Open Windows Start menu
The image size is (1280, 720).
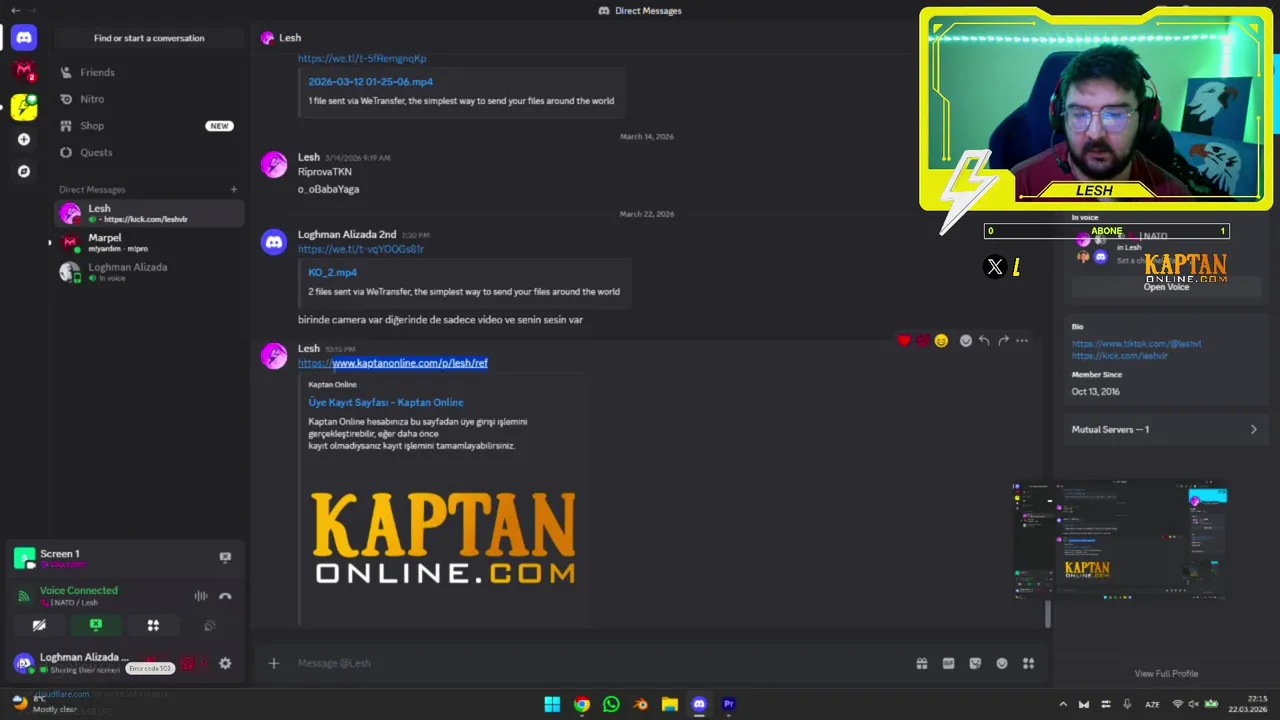point(552,704)
